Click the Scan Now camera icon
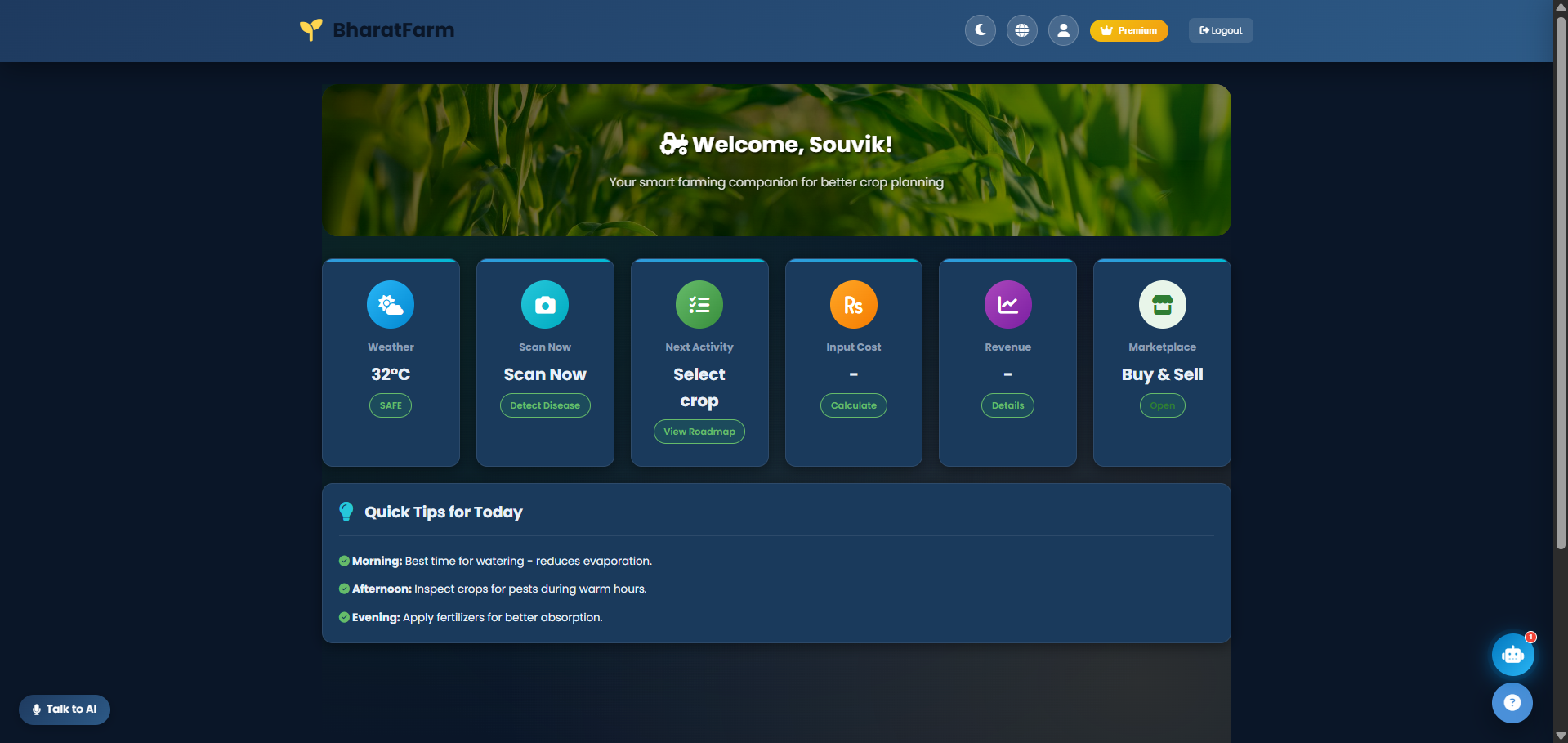The height and width of the screenshot is (743, 1568). [x=545, y=305]
